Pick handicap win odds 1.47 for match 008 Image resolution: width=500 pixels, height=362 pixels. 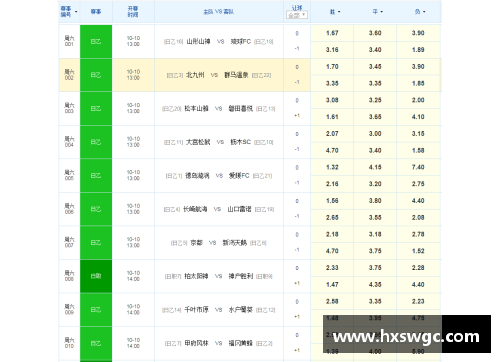tap(332, 284)
